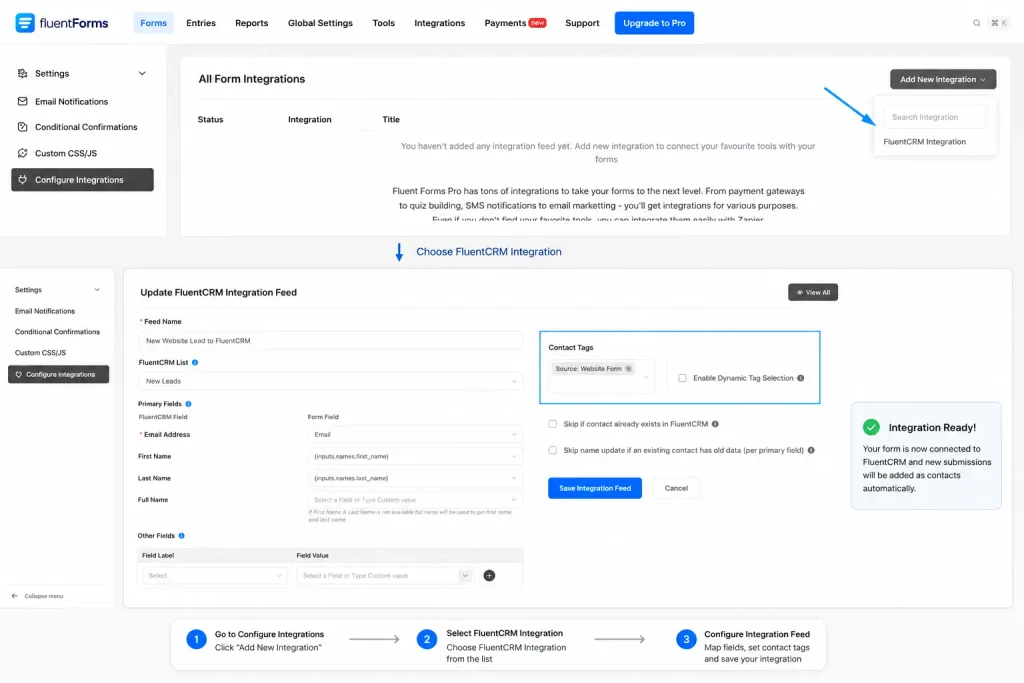Screen dimensions: 1024x683
Task: Open Email Notifications in top sidebar
Action: (x=71, y=101)
